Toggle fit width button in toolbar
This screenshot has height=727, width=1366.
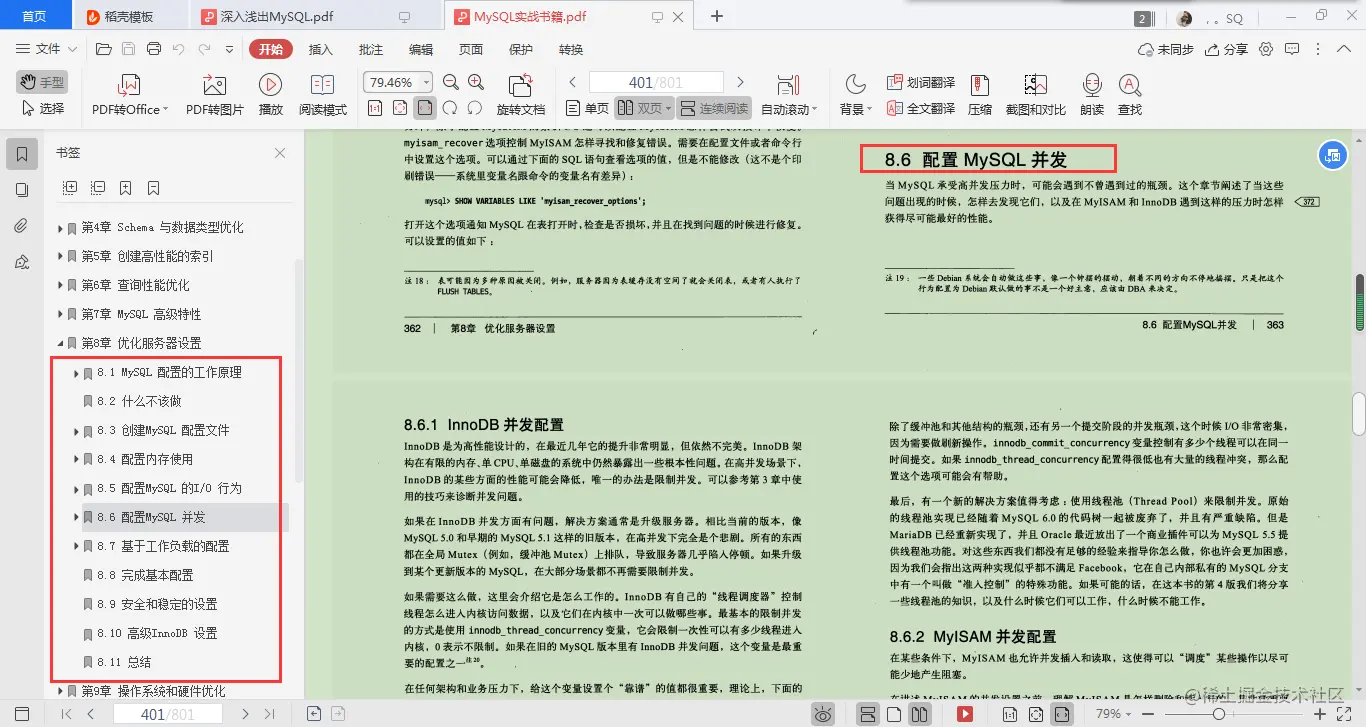(425, 108)
